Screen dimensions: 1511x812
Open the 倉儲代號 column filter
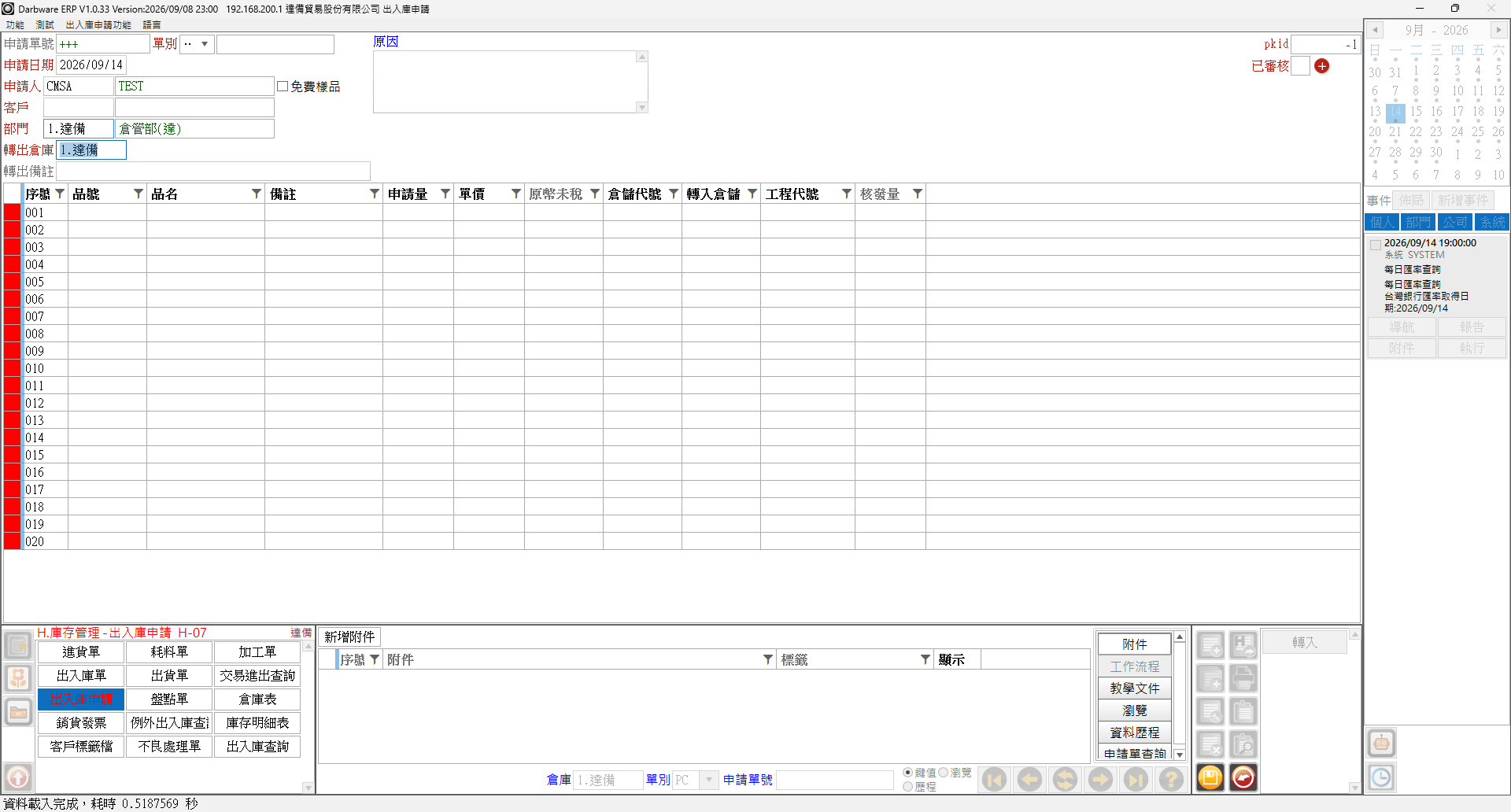pyautogui.click(x=674, y=194)
